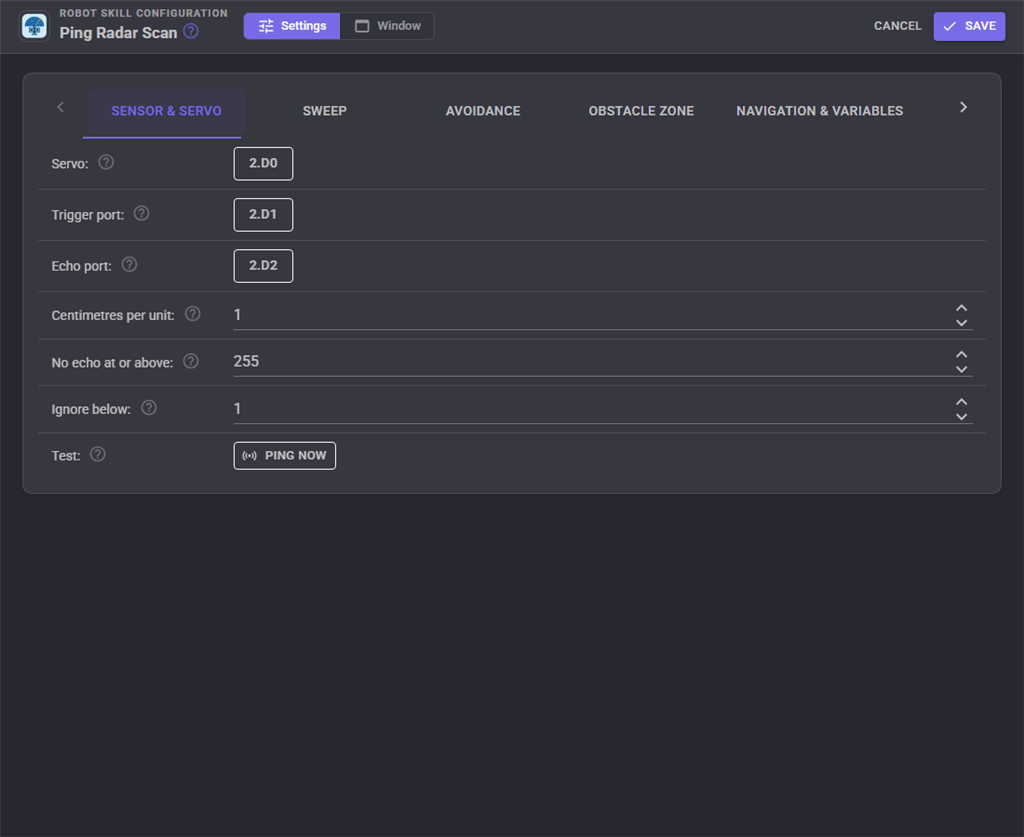Show help for No echo at or above
1024x837 pixels.
191,361
